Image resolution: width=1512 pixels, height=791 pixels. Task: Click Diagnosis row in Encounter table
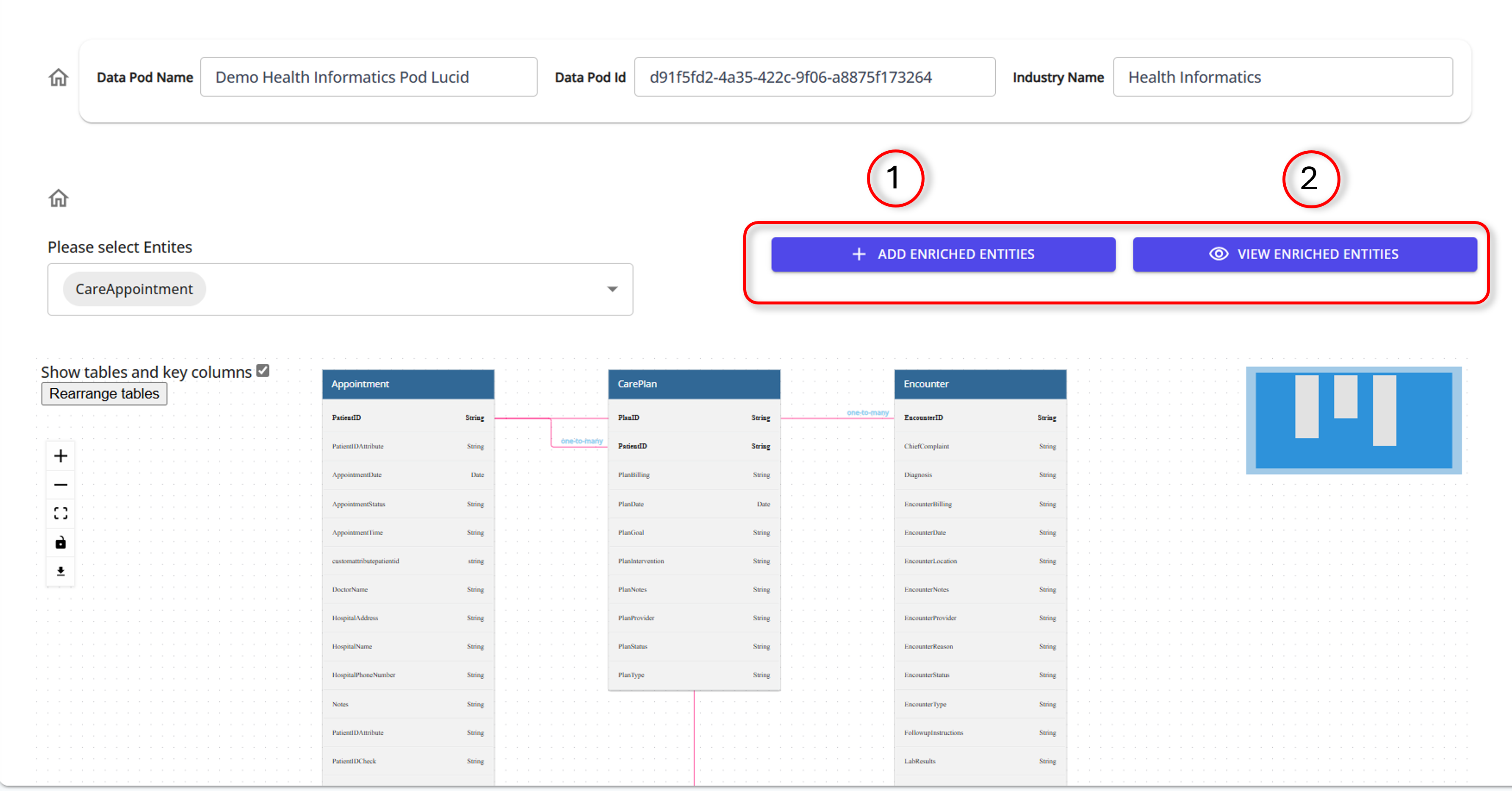980,475
